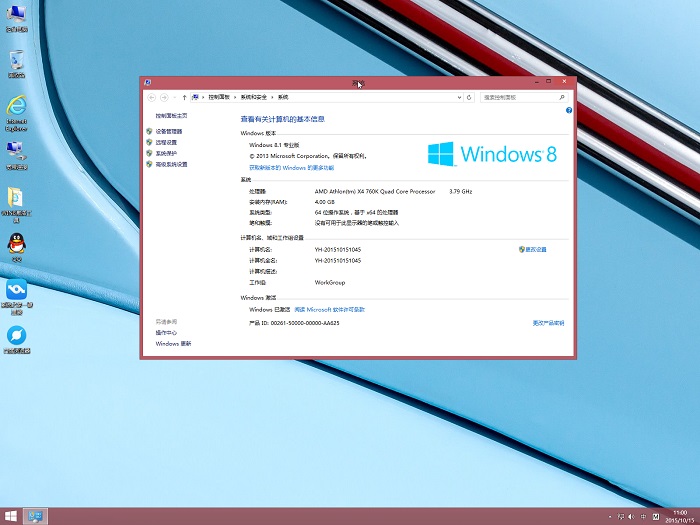Click the refresh button beside address bar
Image resolution: width=700 pixels, height=525 pixels.
click(x=469, y=97)
